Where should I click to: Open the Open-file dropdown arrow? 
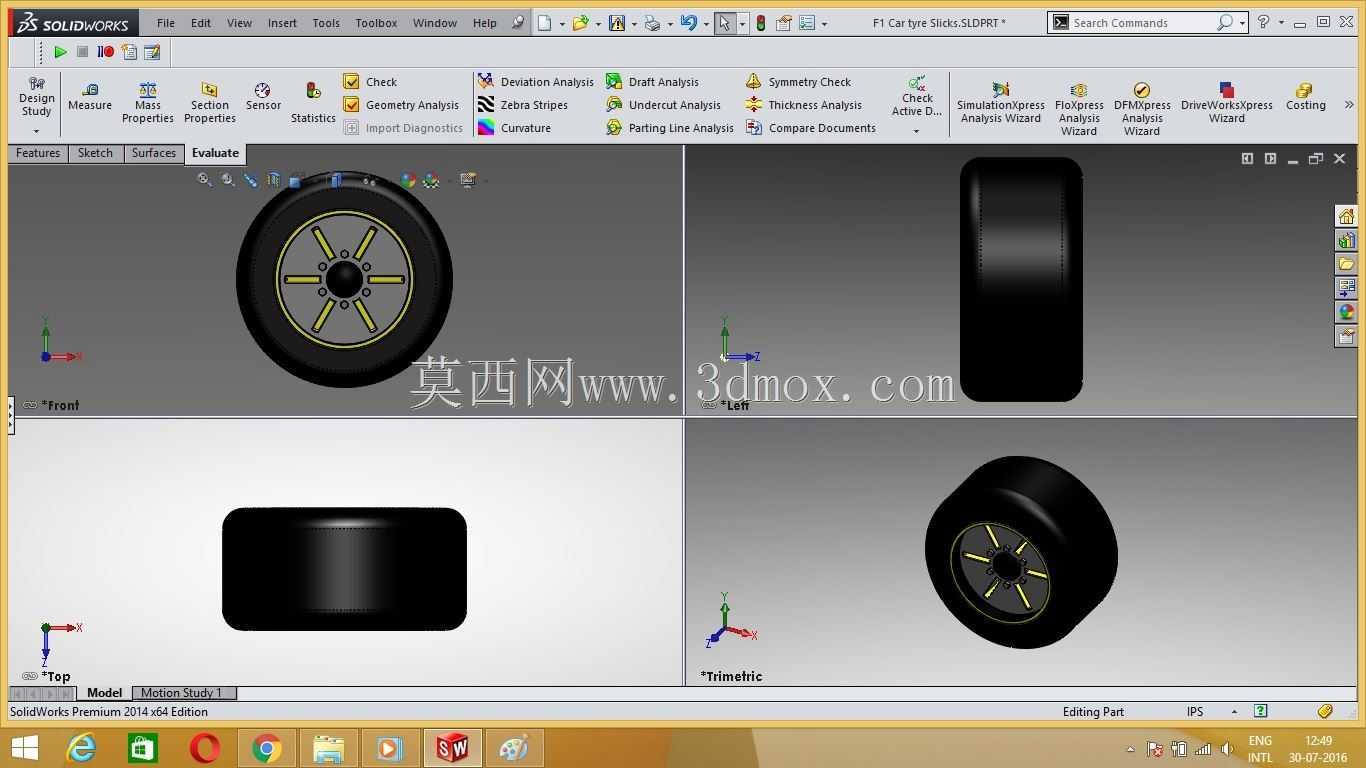(x=598, y=23)
